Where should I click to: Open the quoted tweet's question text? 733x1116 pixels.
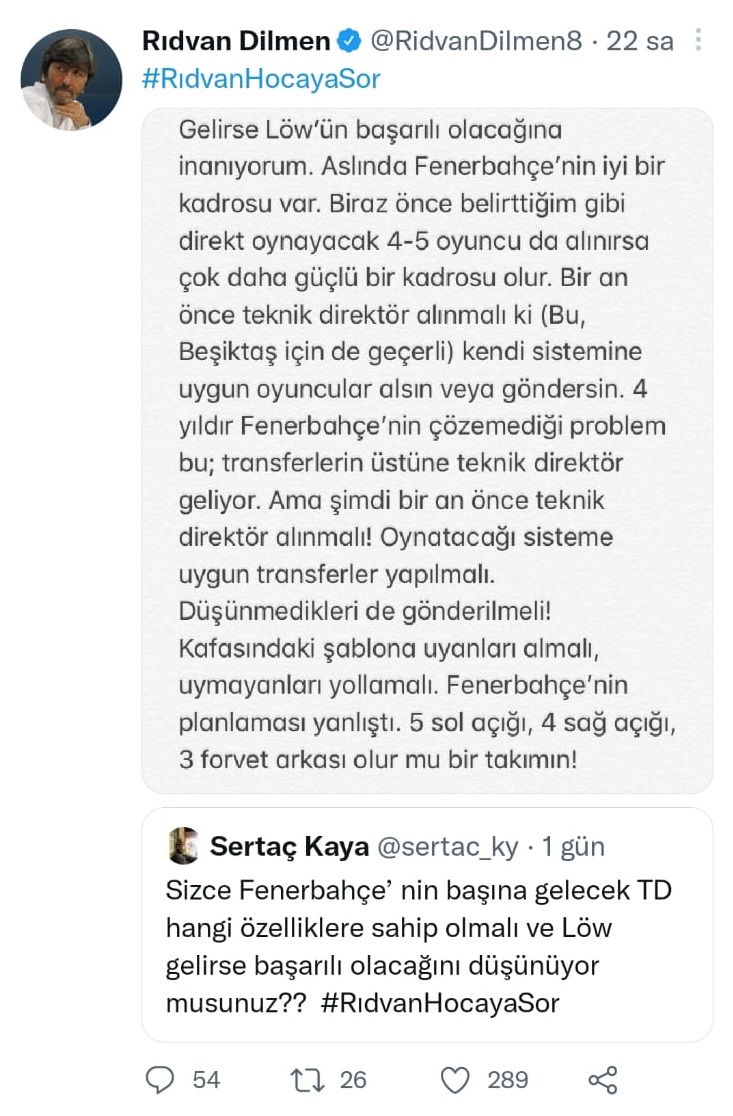click(388, 928)
